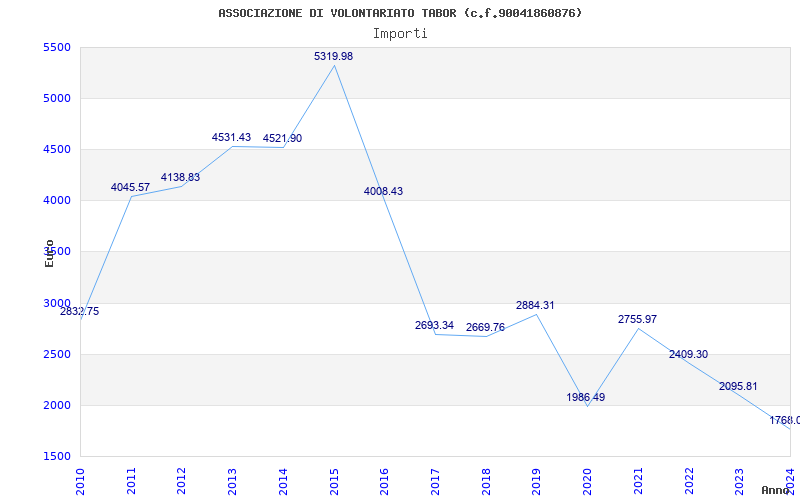Select the x-axis year label 2011
Viewport: 800px width, 500px height.
click(131, 481)
